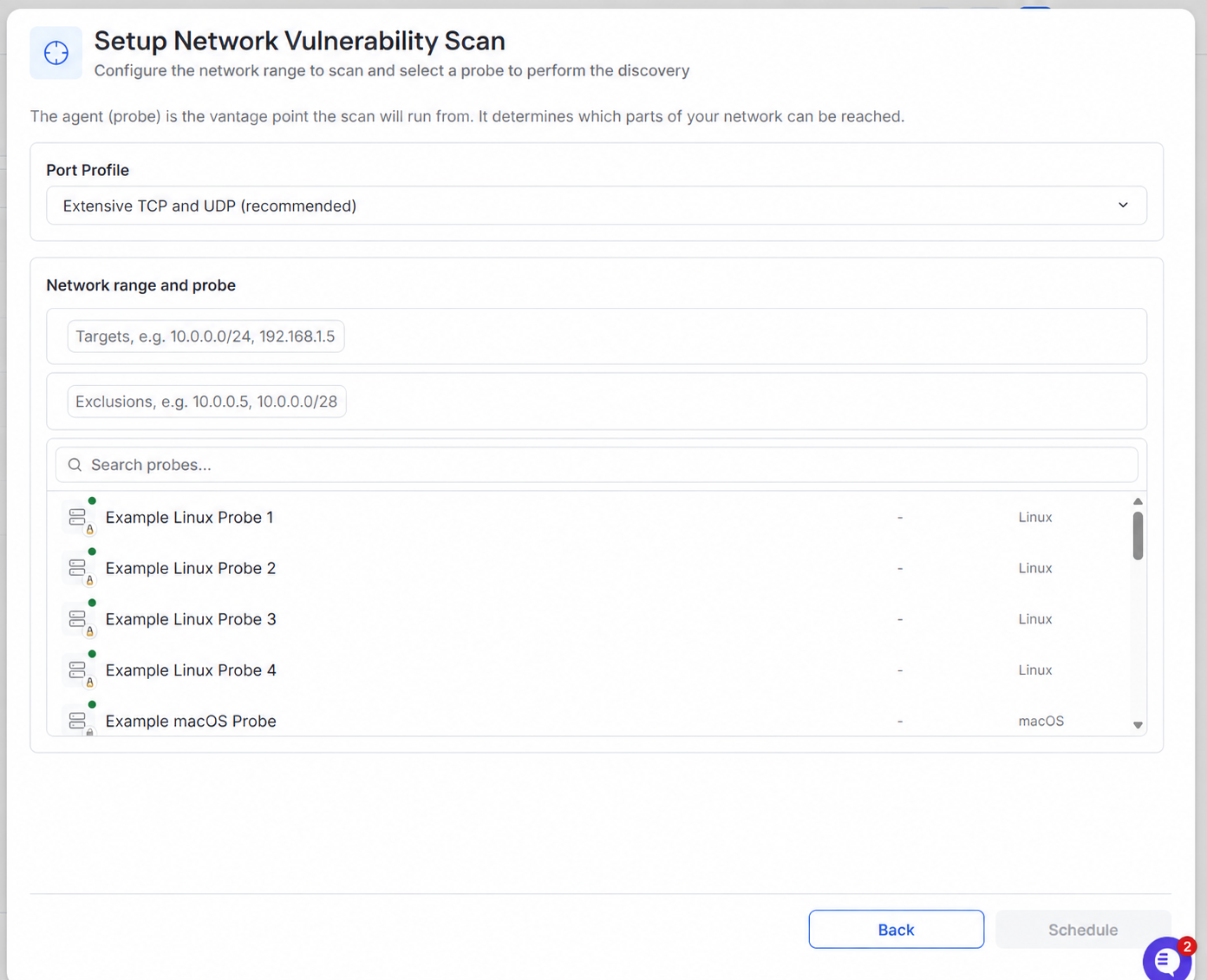This screenshot has width=1207, height=980.
Task: Click the probe list scroll up arrow
Action: tap(1138, 501)
